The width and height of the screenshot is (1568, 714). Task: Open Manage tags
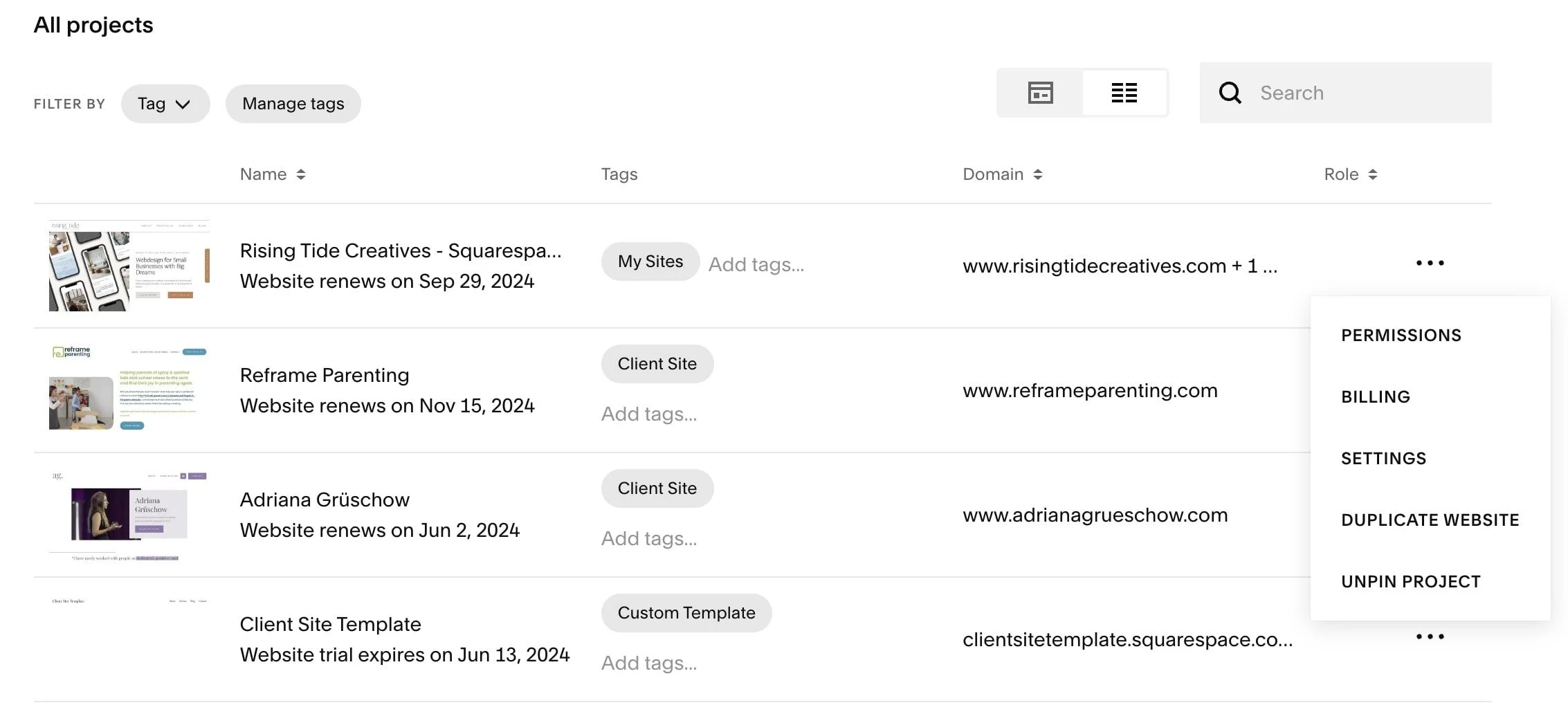[293, 104]
